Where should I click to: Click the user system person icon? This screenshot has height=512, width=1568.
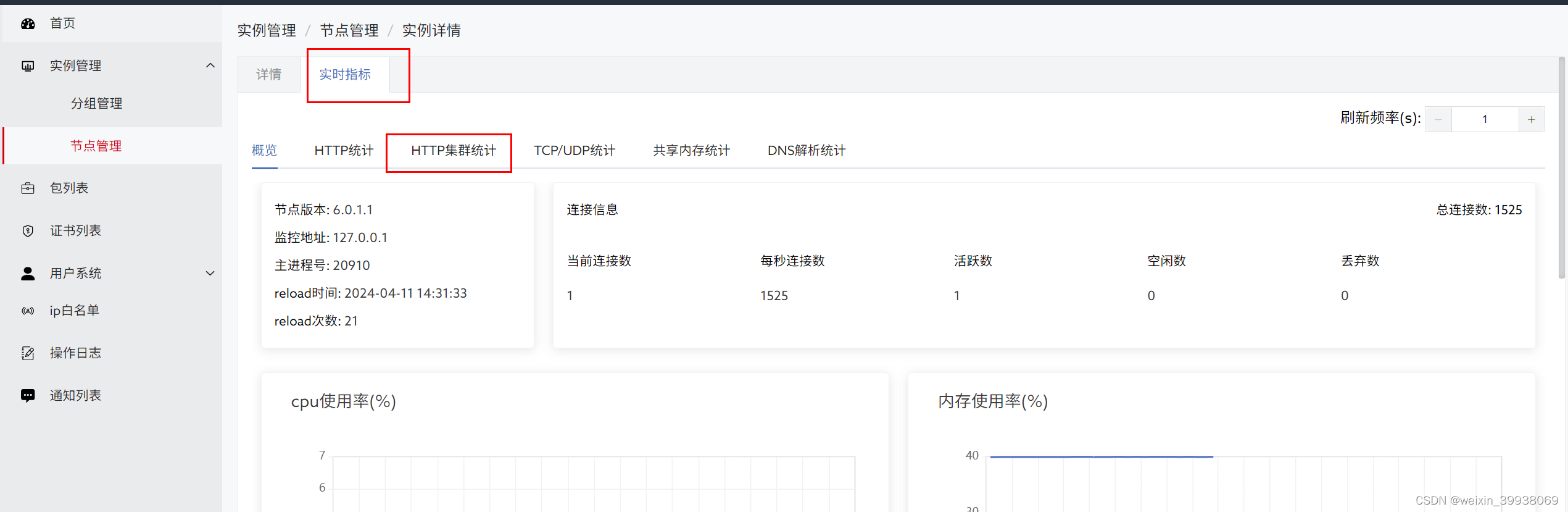[x=28, y=274]
